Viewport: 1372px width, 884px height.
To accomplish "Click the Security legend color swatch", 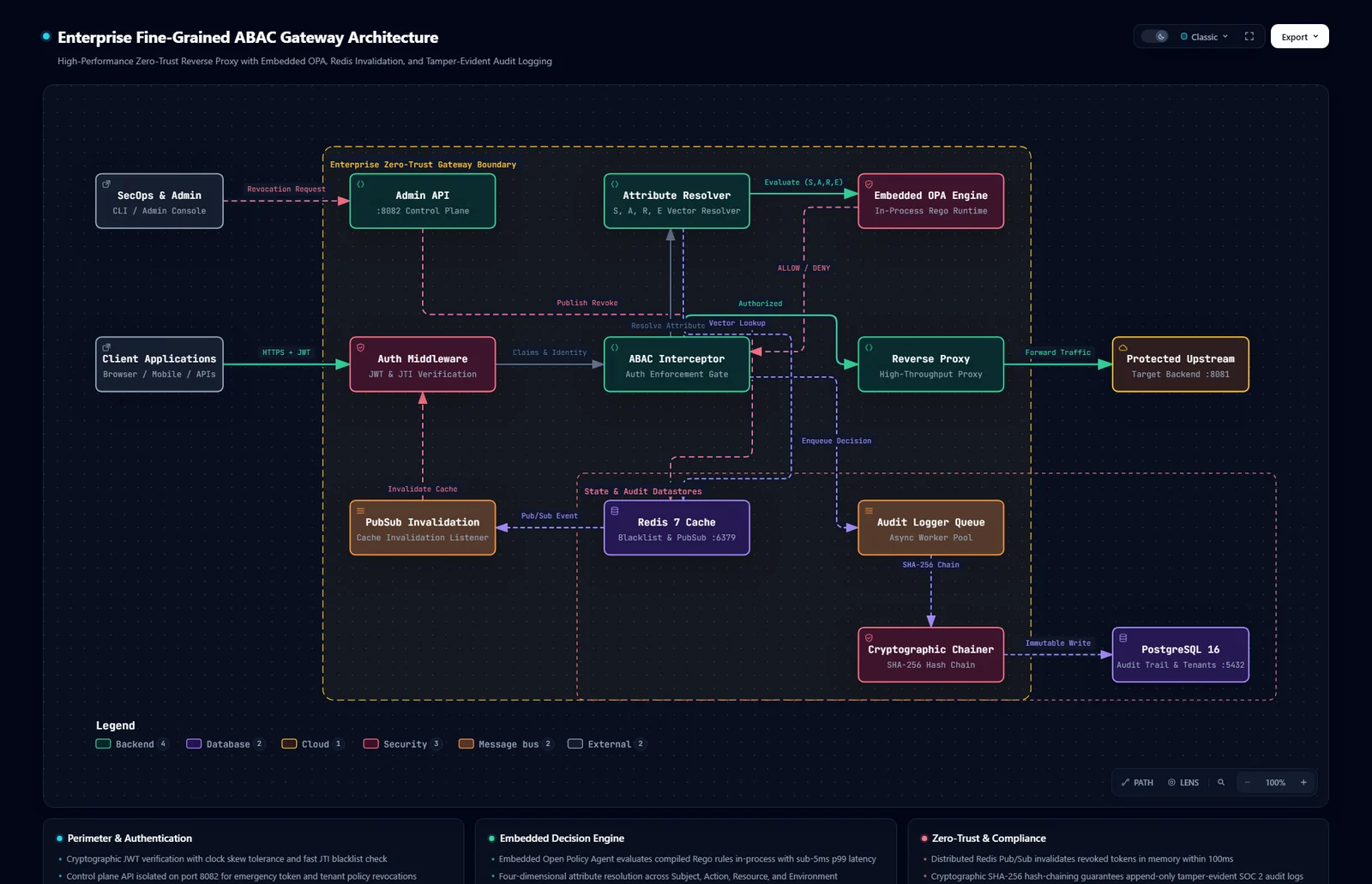I will 370,744.
